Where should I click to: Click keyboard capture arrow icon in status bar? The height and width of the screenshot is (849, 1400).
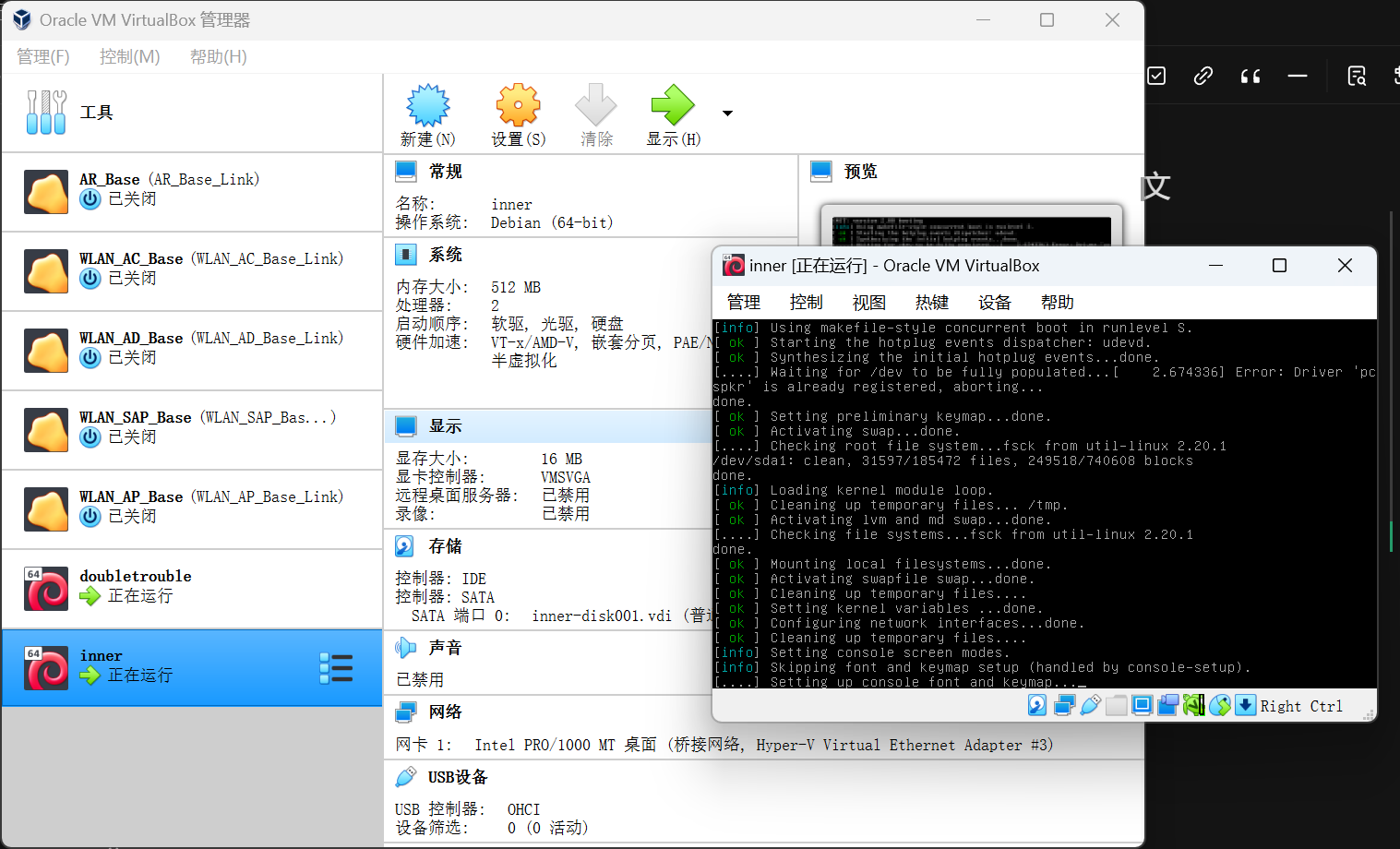(x=1245, y=705)
